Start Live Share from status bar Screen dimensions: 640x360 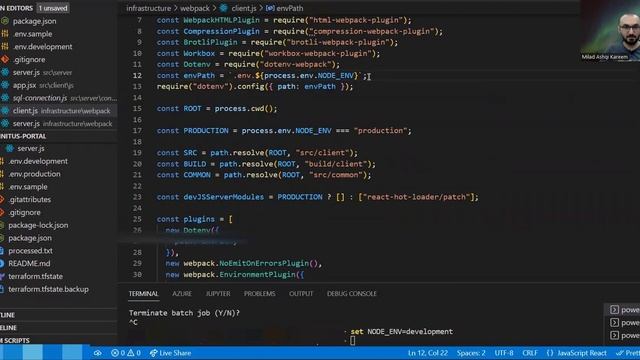coord(170,353)
